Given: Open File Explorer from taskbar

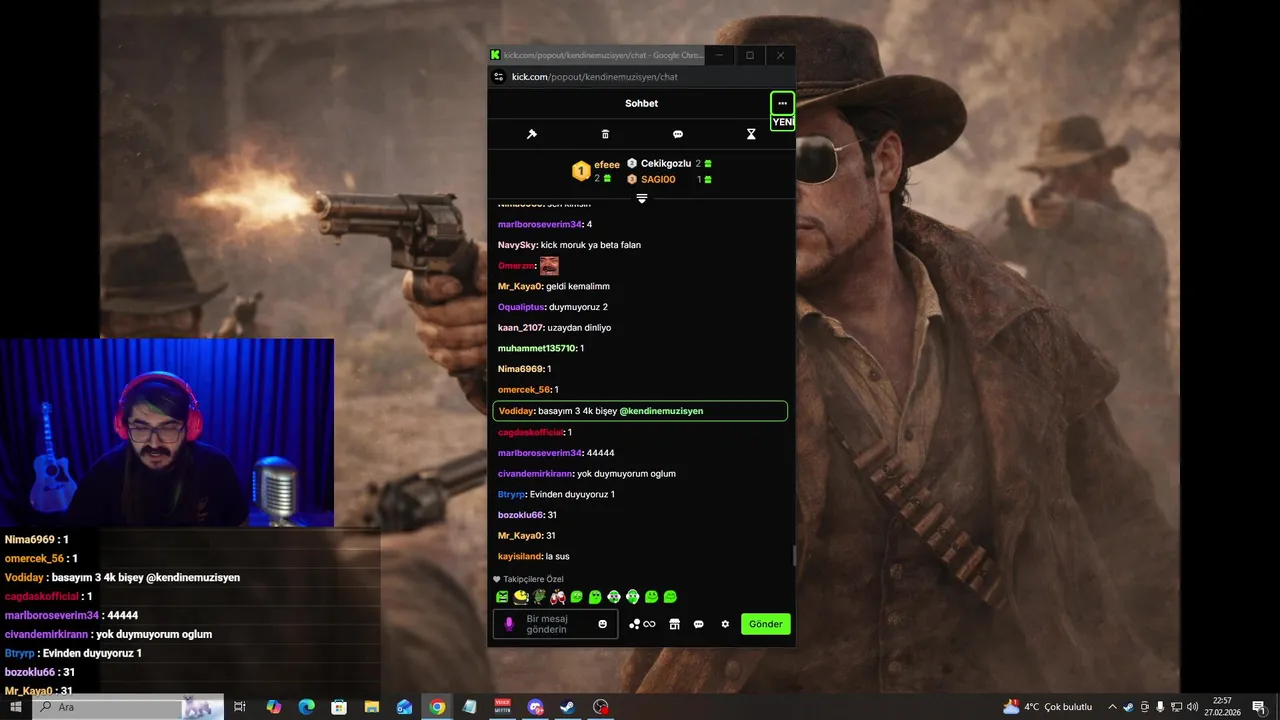Looking at the screenshot, I should 372,707.
